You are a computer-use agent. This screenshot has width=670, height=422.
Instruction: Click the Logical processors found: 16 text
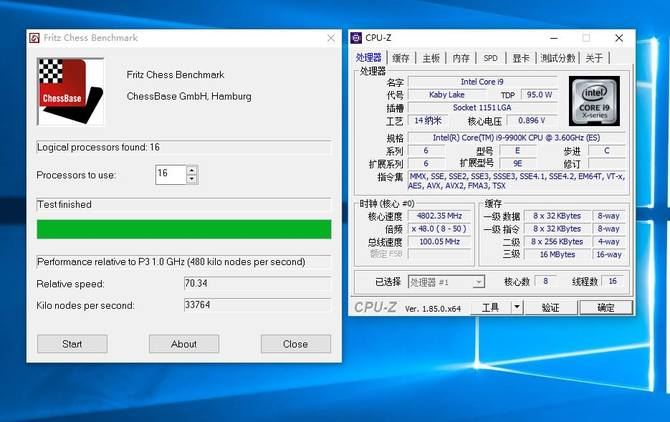(98, 147)
